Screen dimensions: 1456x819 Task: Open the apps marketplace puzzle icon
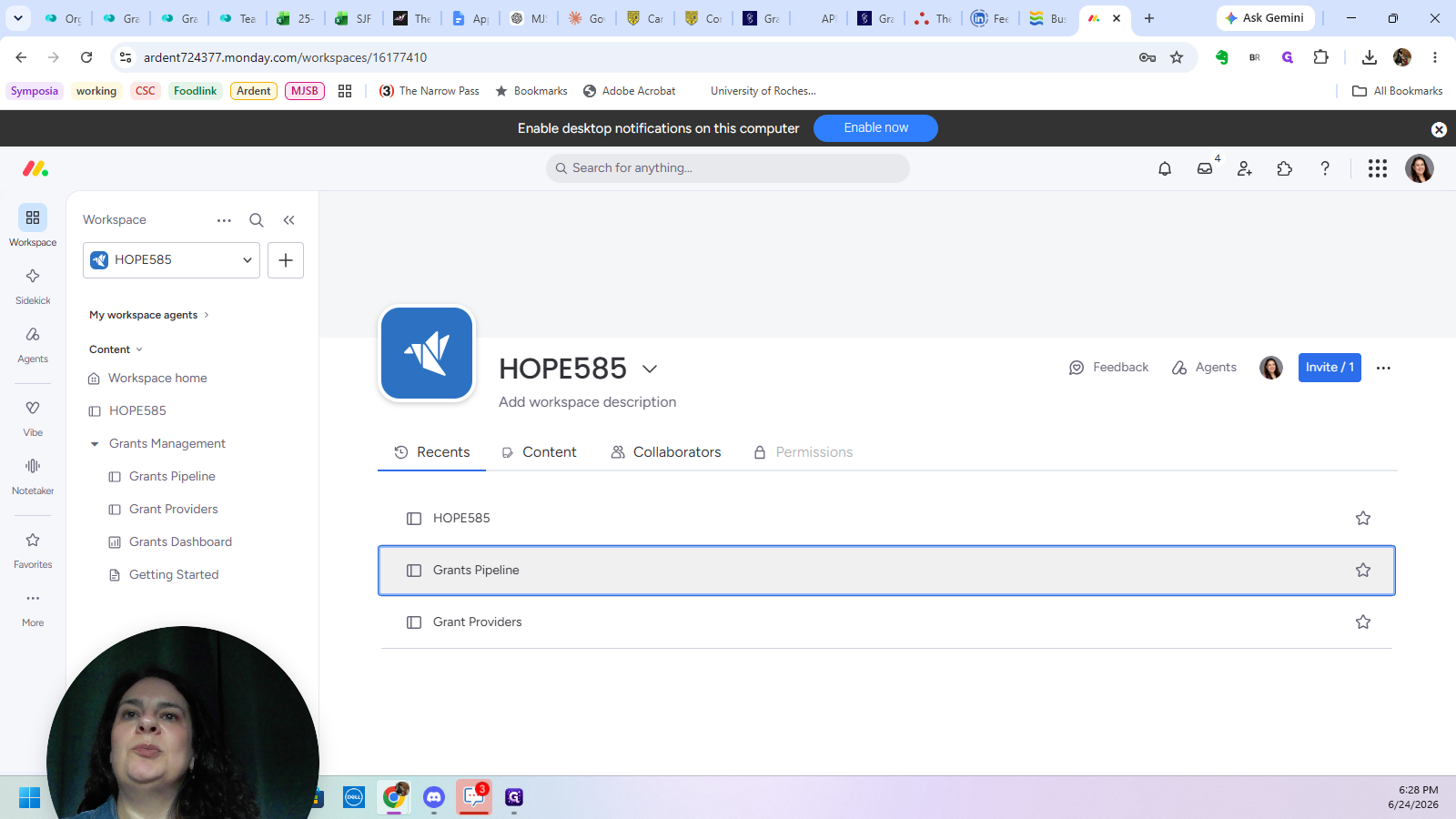[1285, 168]
